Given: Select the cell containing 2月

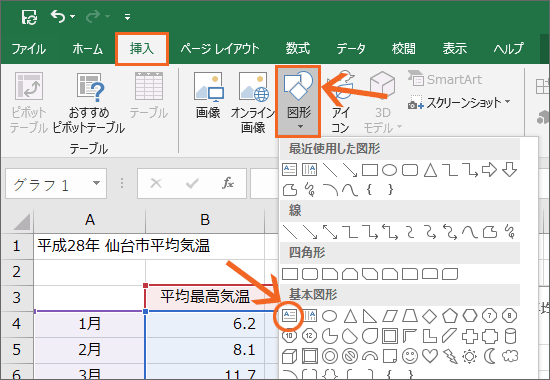Looking at the screenshot, I should pos(90,350).
